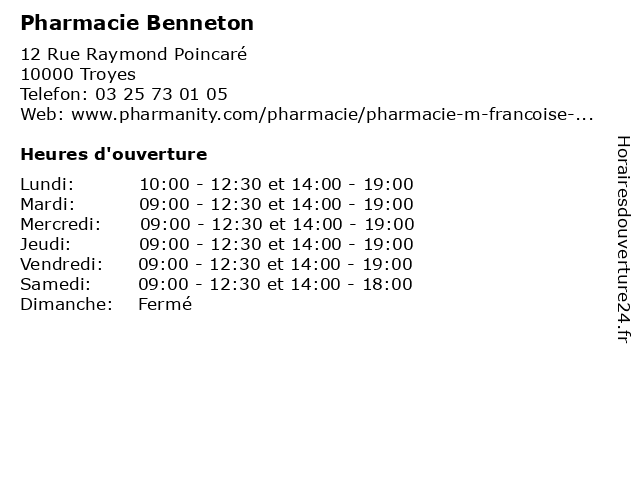
Task: Click the Jeudi opening hours text
Action: [276, 244]
